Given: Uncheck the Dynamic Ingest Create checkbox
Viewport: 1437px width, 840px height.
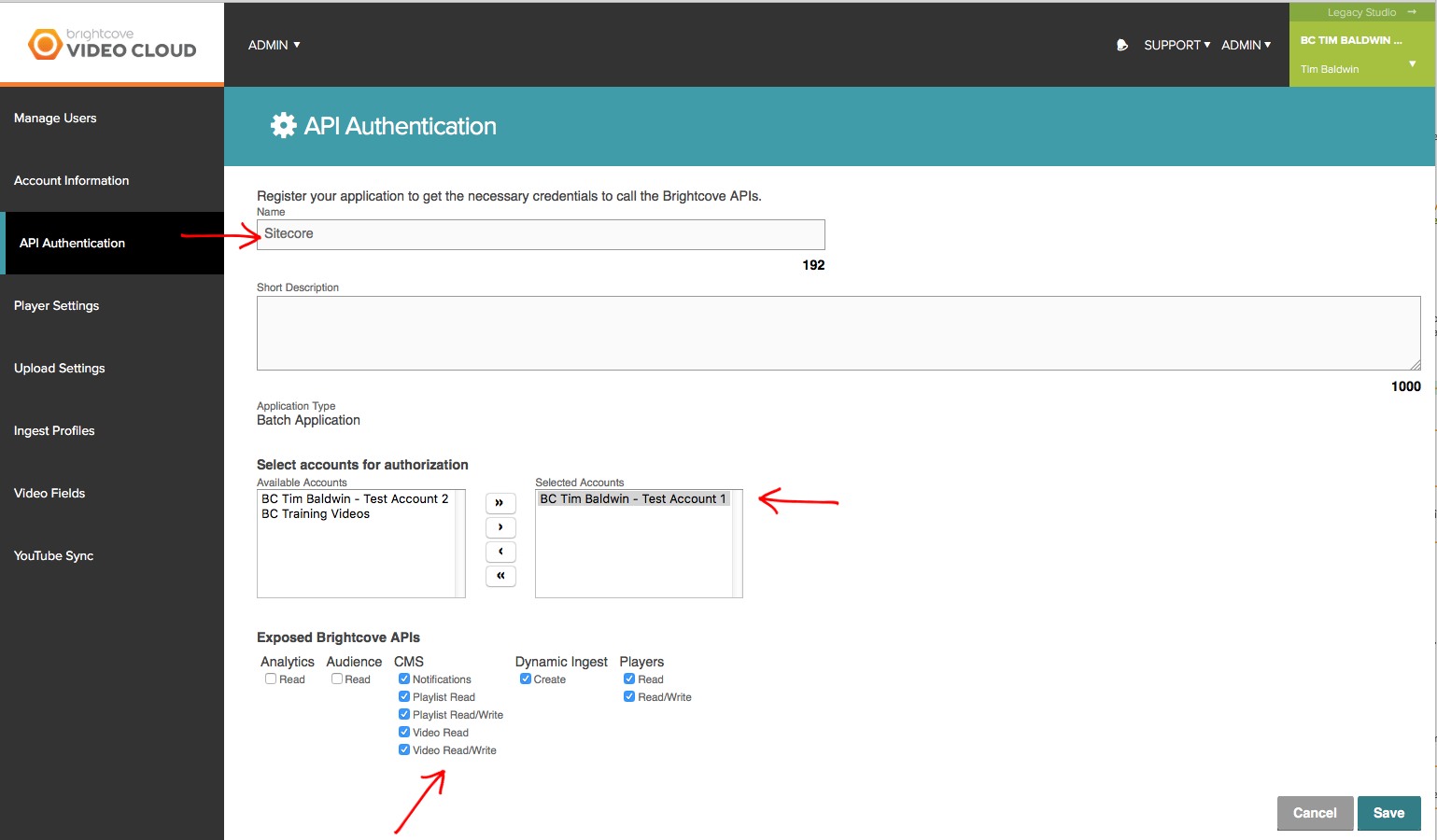Looking at the screenshot, I should coord(526,679).
